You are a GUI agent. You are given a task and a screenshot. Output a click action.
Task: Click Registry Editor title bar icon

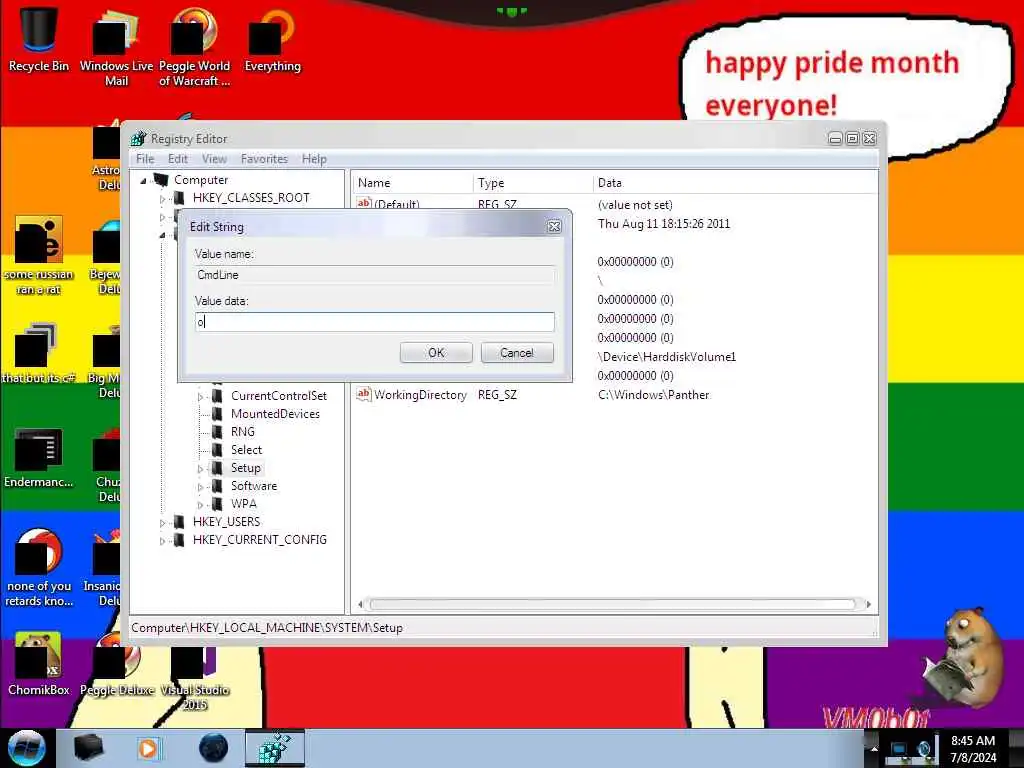click(138, 138)
